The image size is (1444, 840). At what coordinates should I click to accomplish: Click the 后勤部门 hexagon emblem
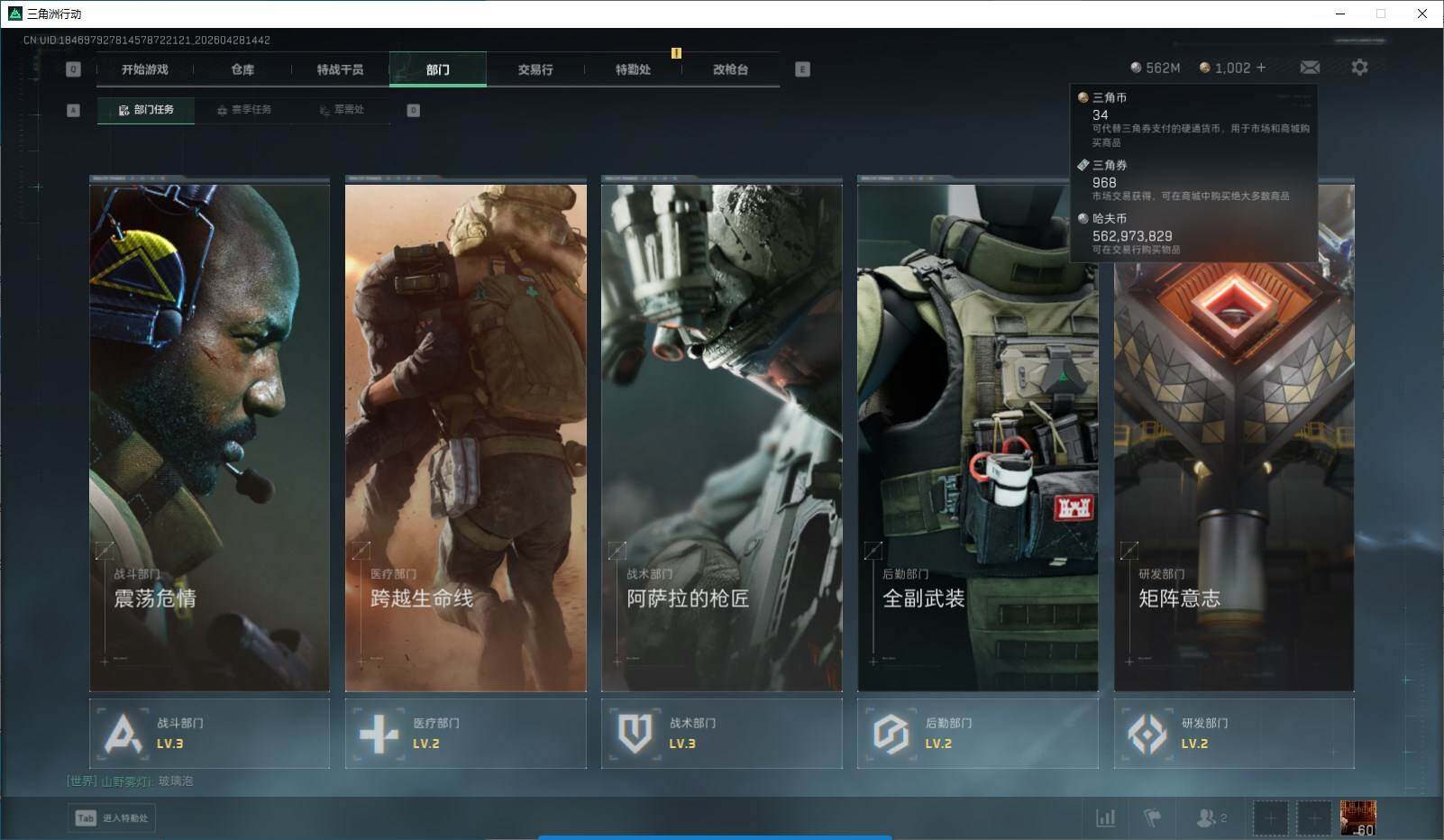coord(891,734)
